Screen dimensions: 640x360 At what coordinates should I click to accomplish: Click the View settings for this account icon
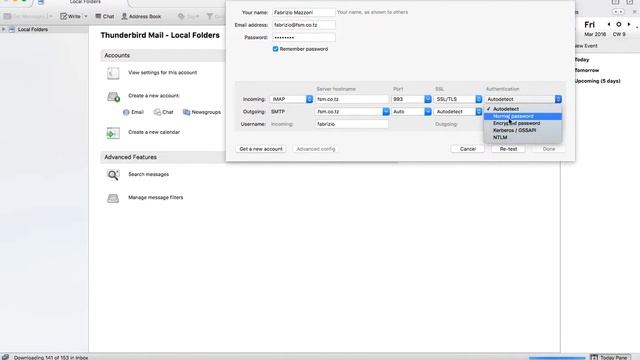113,73
